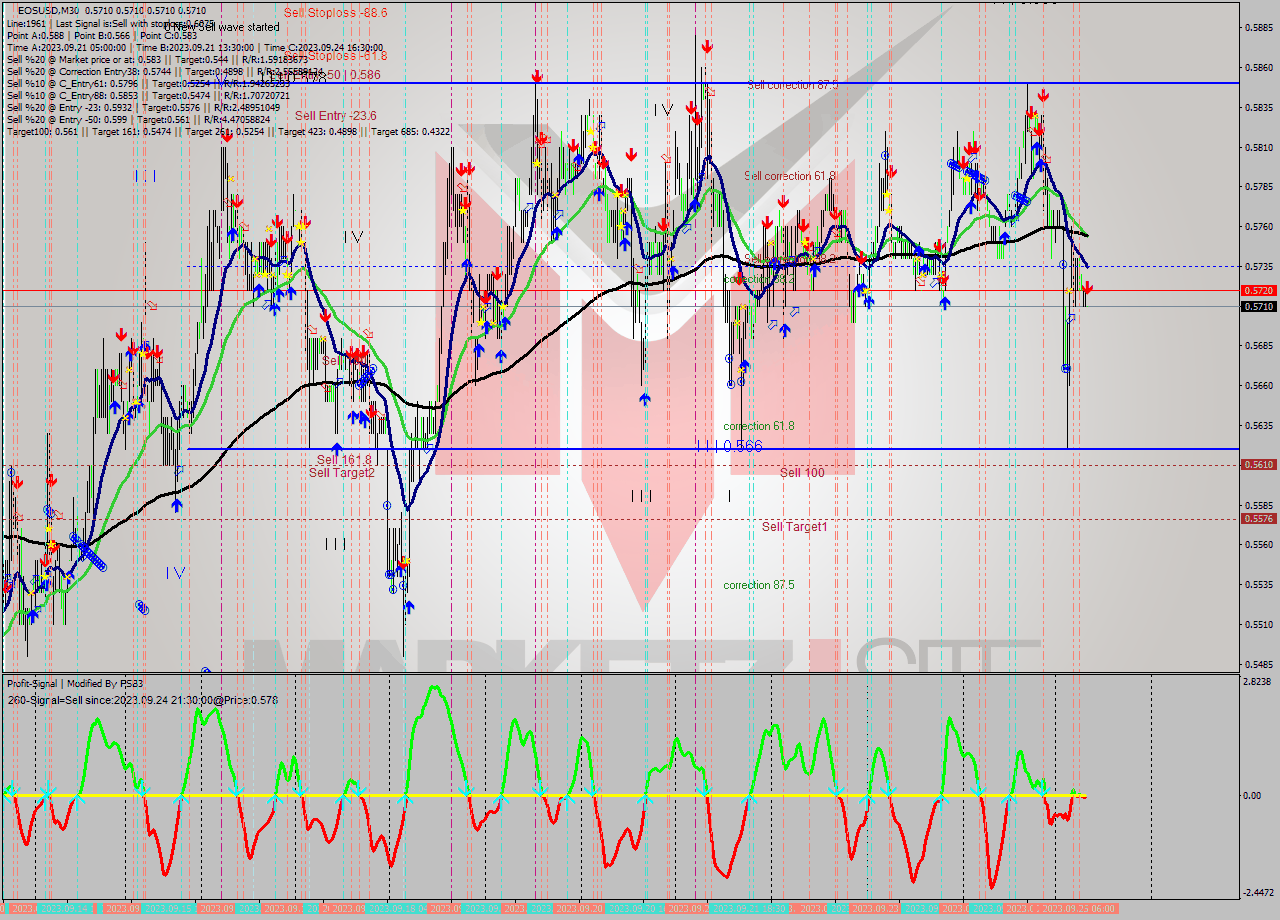Click the -2.4472 indicator scale value
The image size is (1280, 920).
tap(1257, 893)
